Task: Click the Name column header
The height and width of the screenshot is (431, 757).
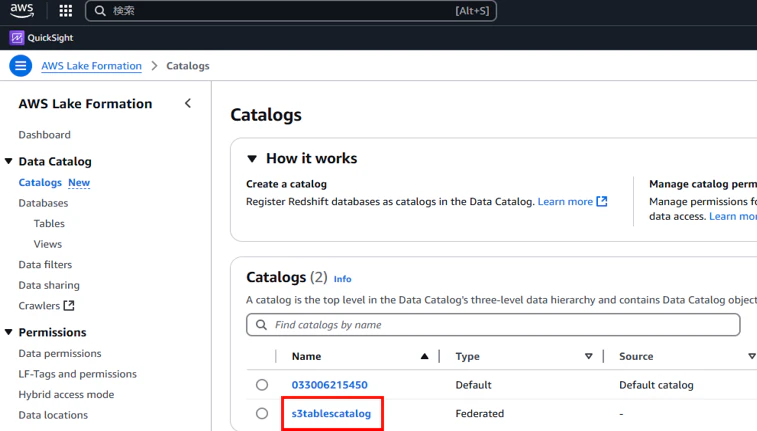Action: tap(307, 356)
